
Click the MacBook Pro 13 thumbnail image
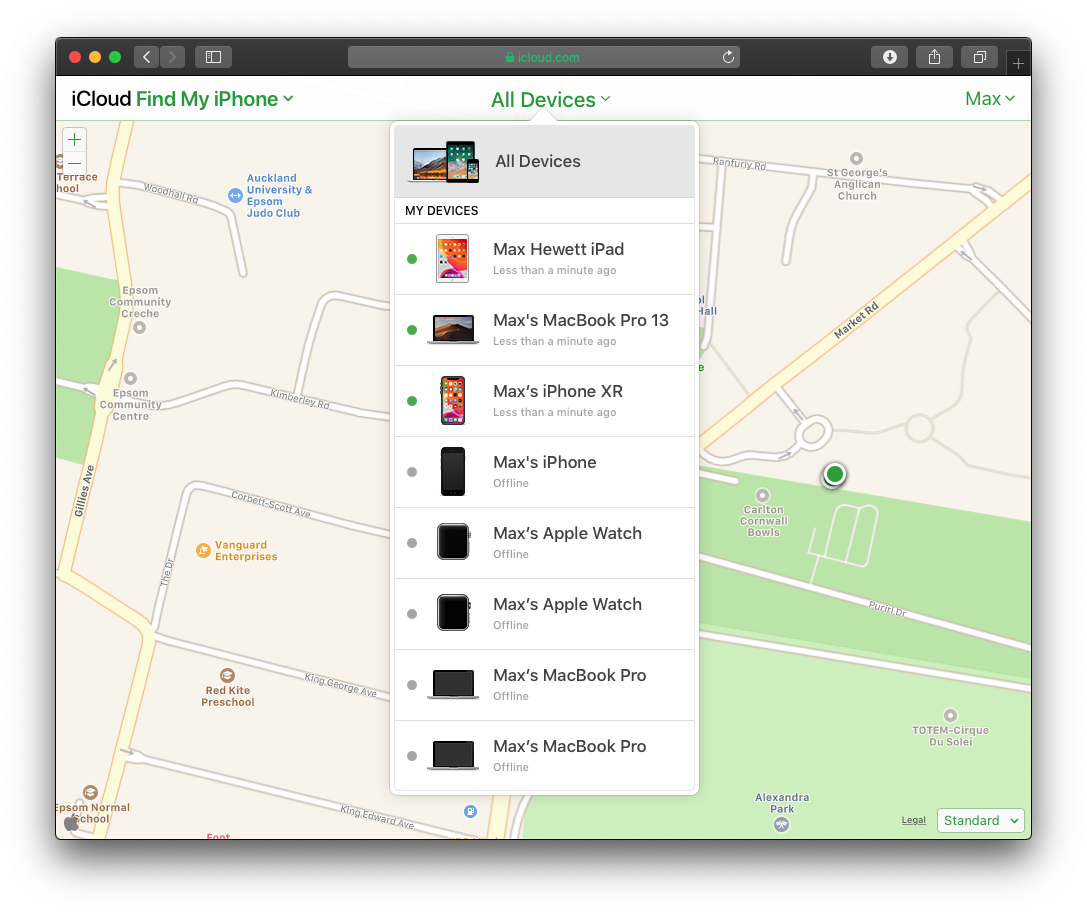click(x=453, y=329)
